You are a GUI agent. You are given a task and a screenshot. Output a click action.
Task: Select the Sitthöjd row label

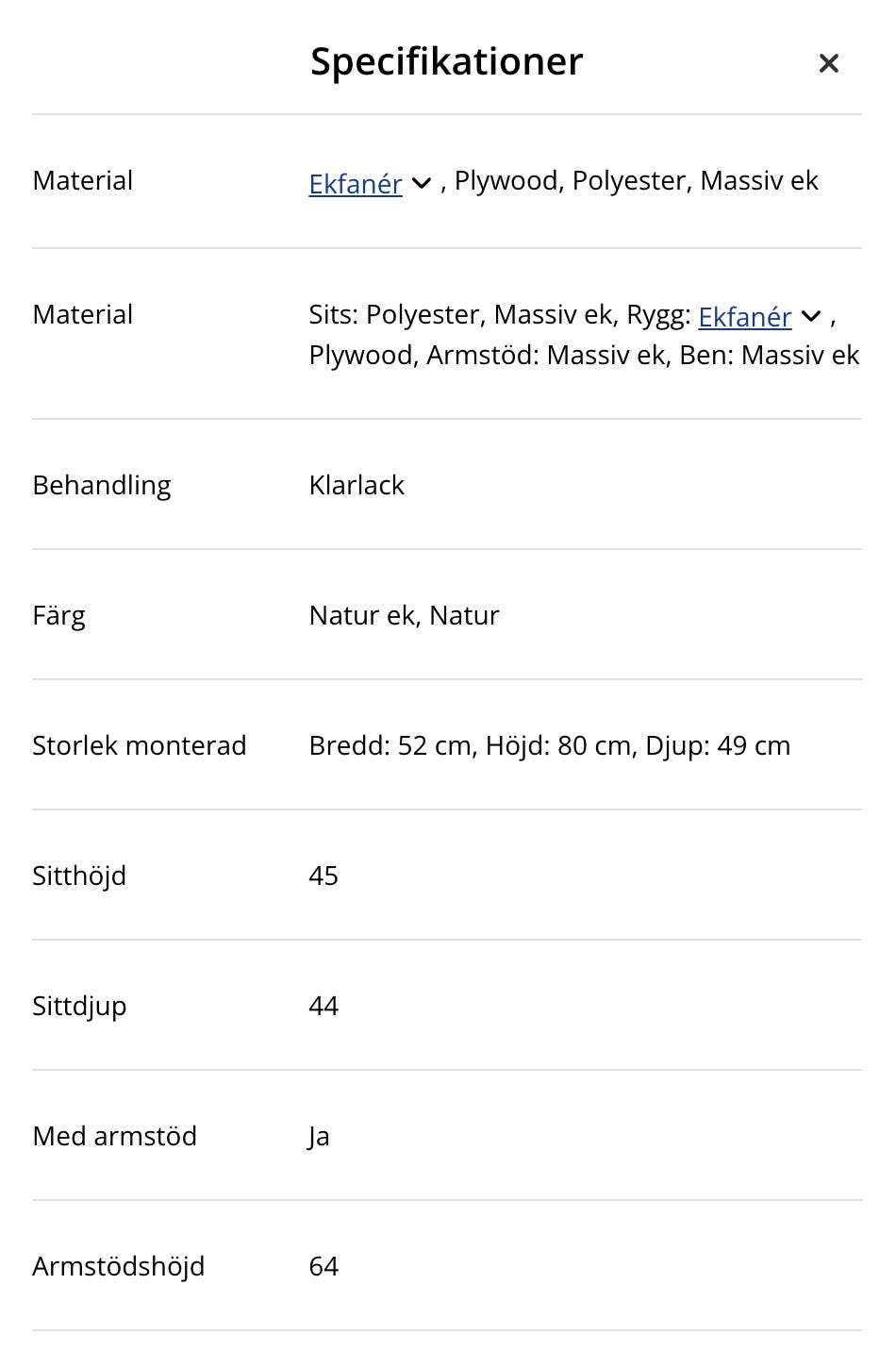click(x=79, y=876)
